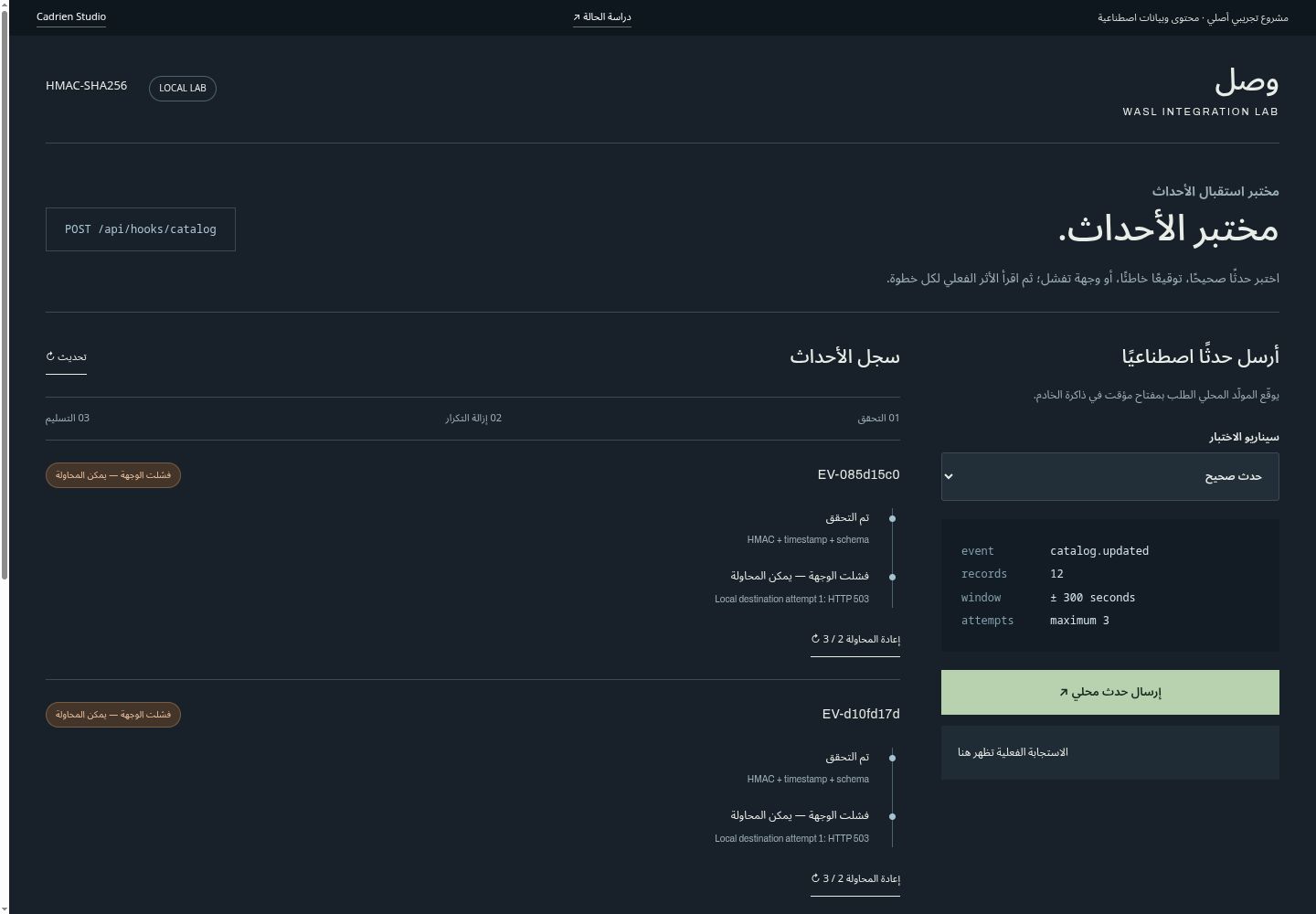Click the "وصل" logo title
The image size is (1316, 914).
pyautogui.click(x=1247, y=82)
